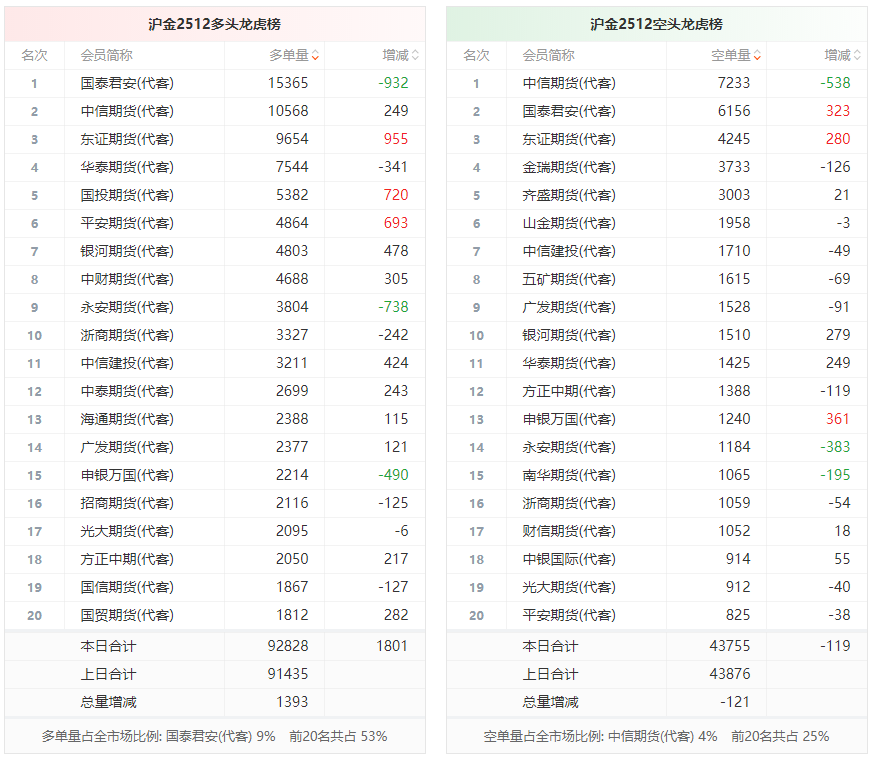Click 会员简称 header in short table
This screenshot has width=875, height=759.
[x=549, y=55]
